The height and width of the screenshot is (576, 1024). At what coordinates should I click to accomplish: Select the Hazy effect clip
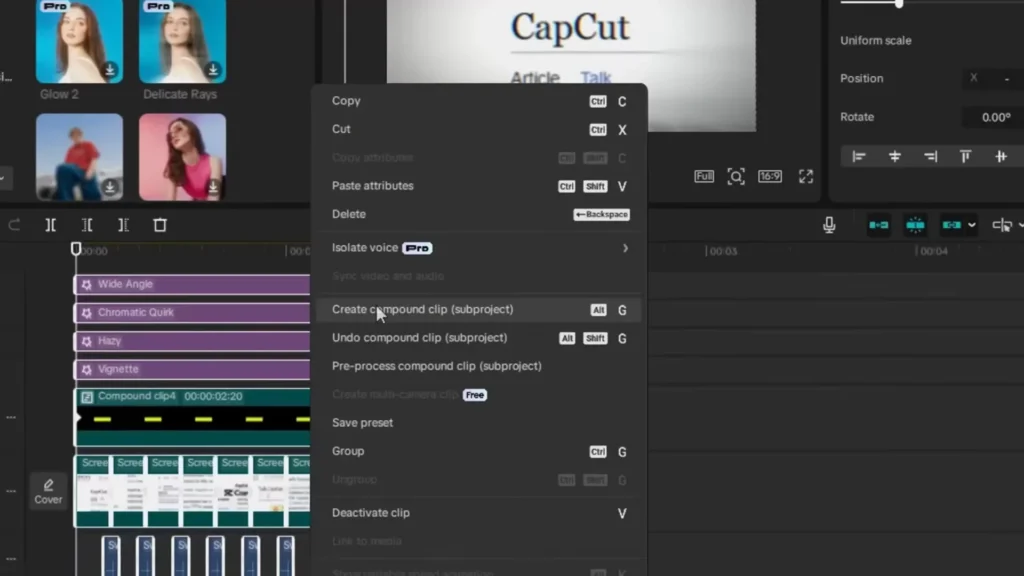(x=193, y=341)
